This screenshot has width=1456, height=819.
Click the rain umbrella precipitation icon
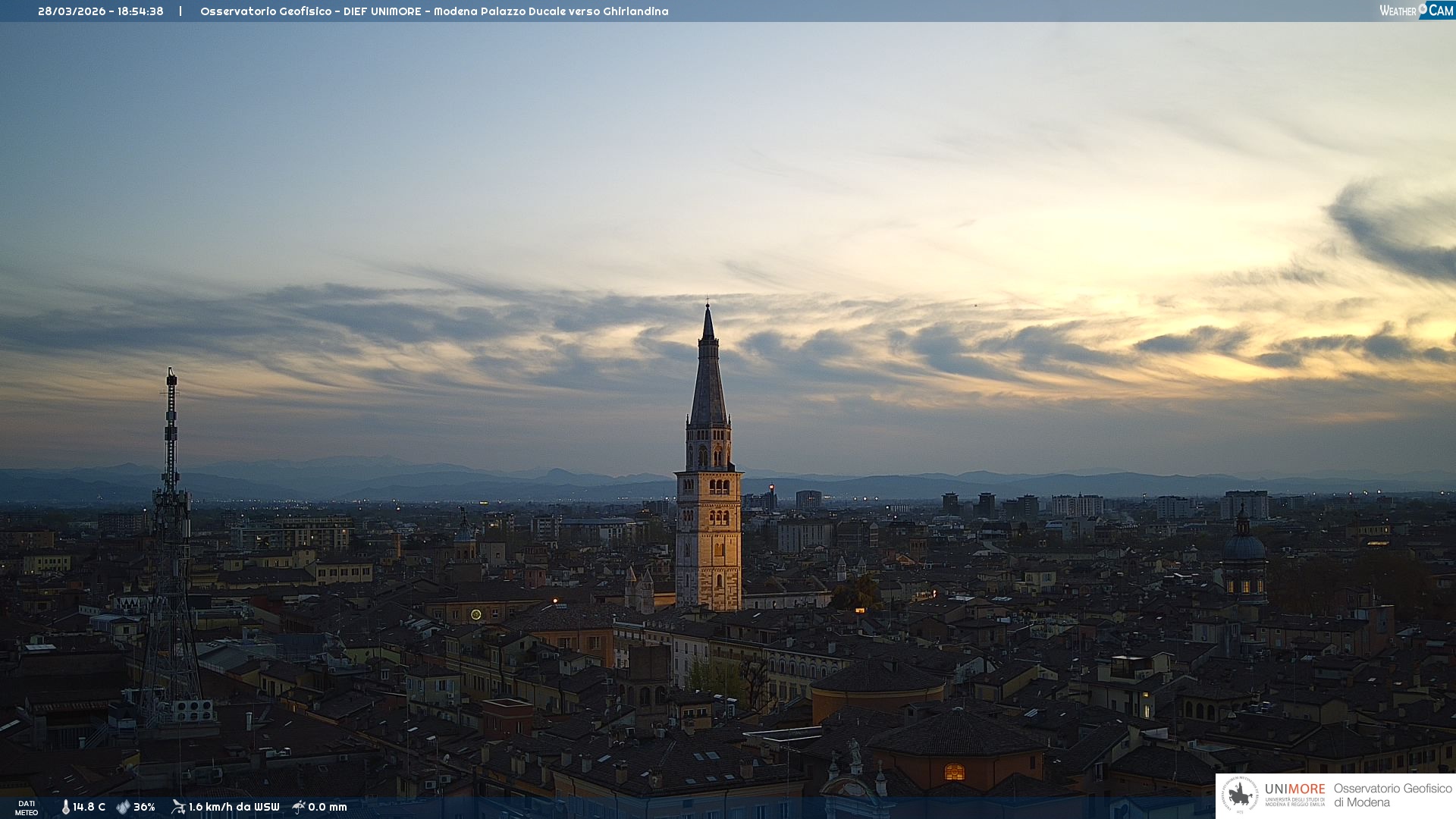299,807
